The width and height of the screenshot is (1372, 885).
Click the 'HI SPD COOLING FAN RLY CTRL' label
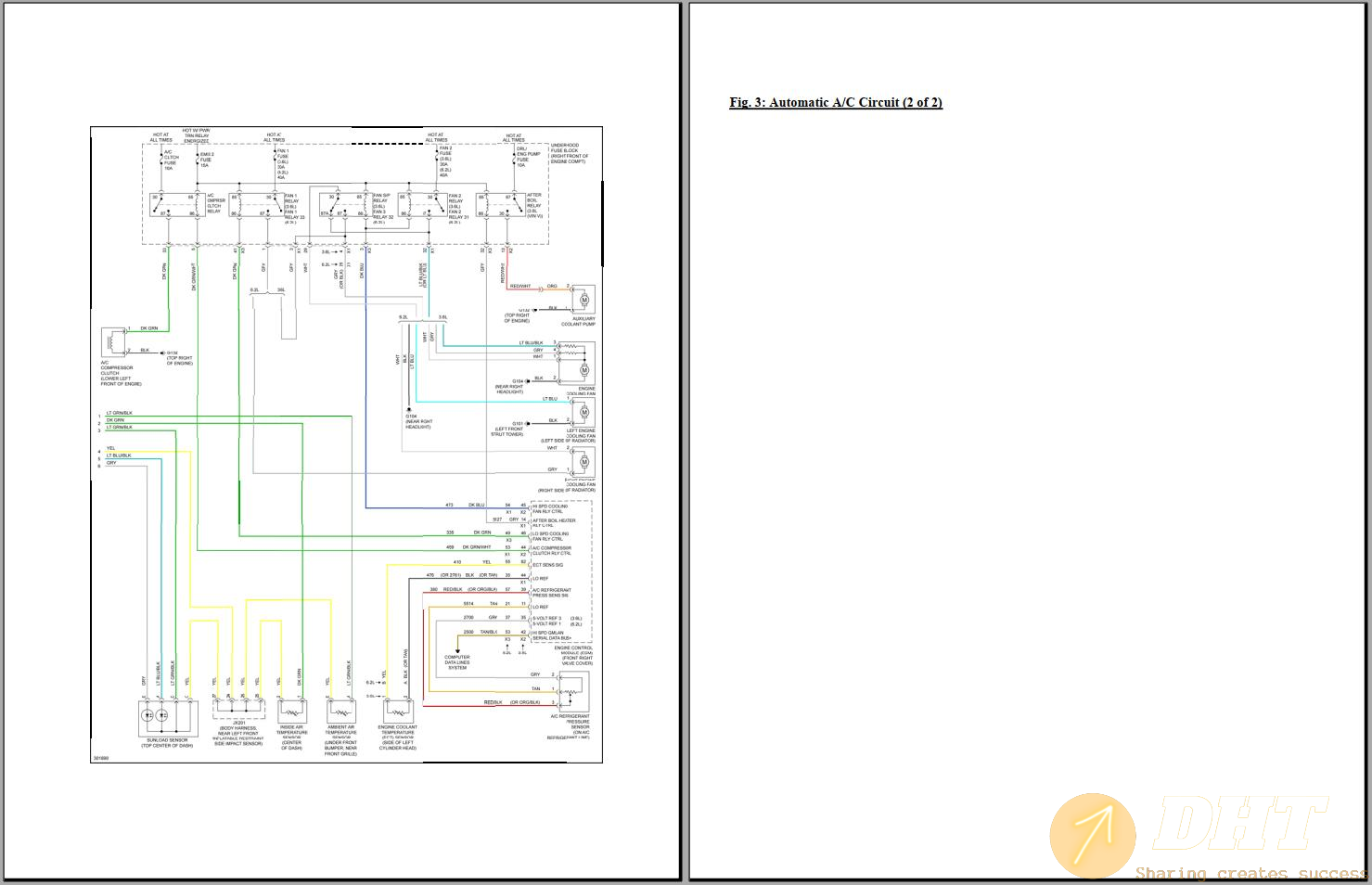[550, 509]
